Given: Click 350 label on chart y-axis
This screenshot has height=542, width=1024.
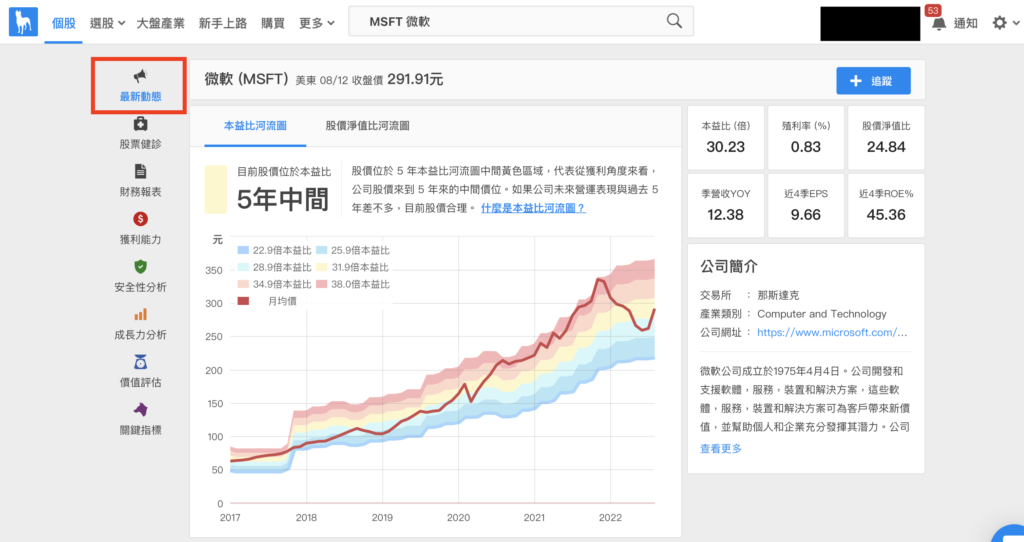Looking at the screenshot, I should 214,270.
